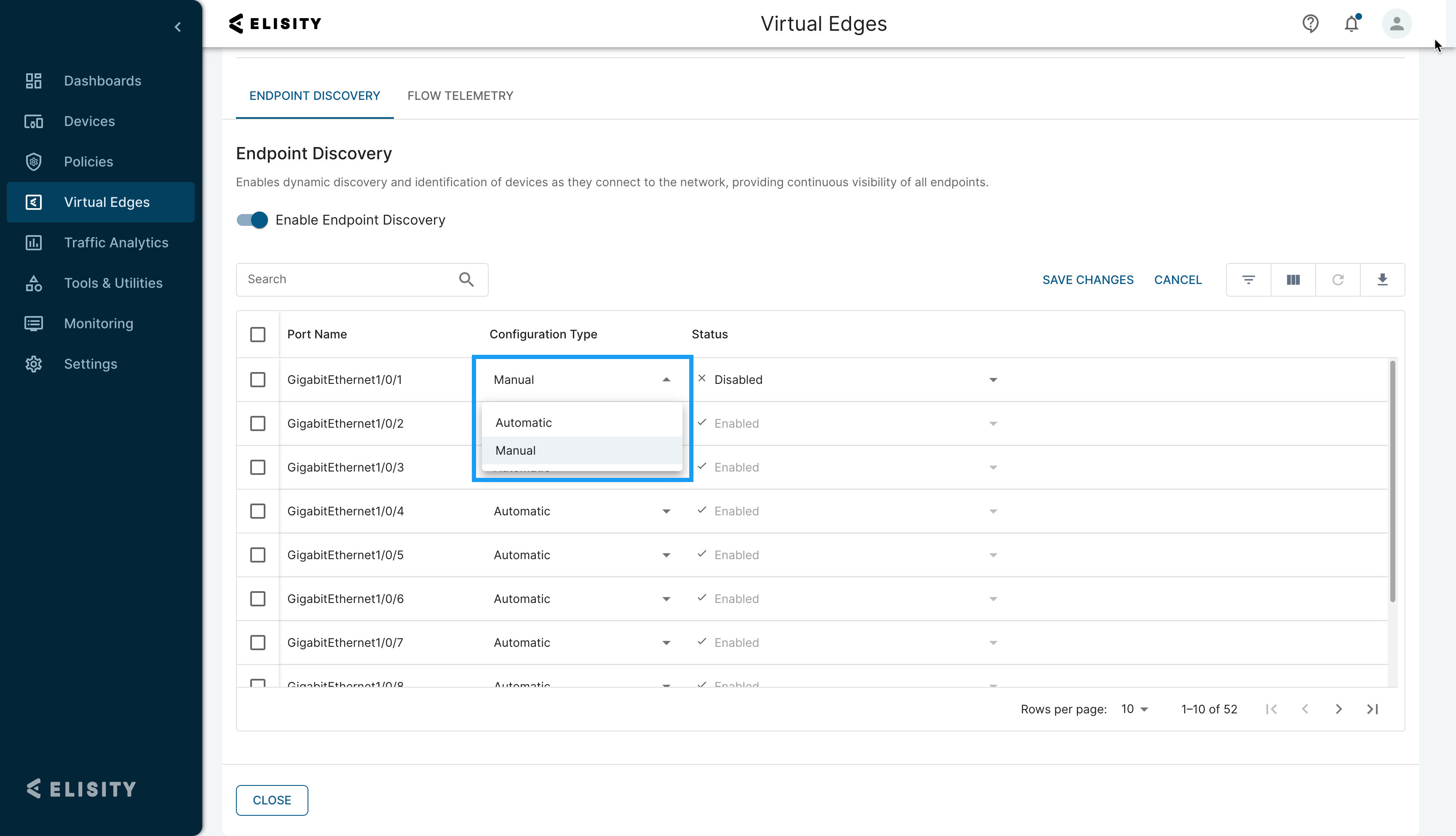Image resolution: width=1456 pixels, height=836 pixels.
Task: Open Traffic Analytics in sidebar
Action: (x=116, y=242)
